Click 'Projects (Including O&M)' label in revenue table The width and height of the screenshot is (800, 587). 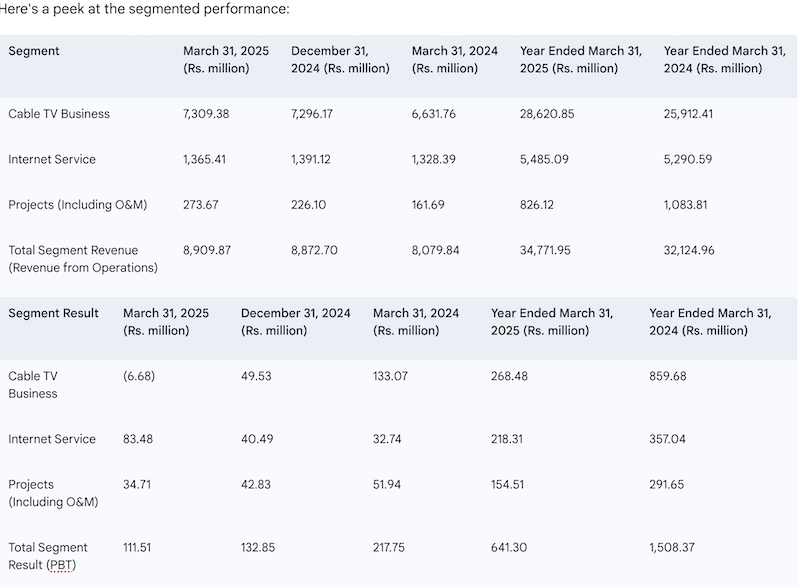click(78, 205)
